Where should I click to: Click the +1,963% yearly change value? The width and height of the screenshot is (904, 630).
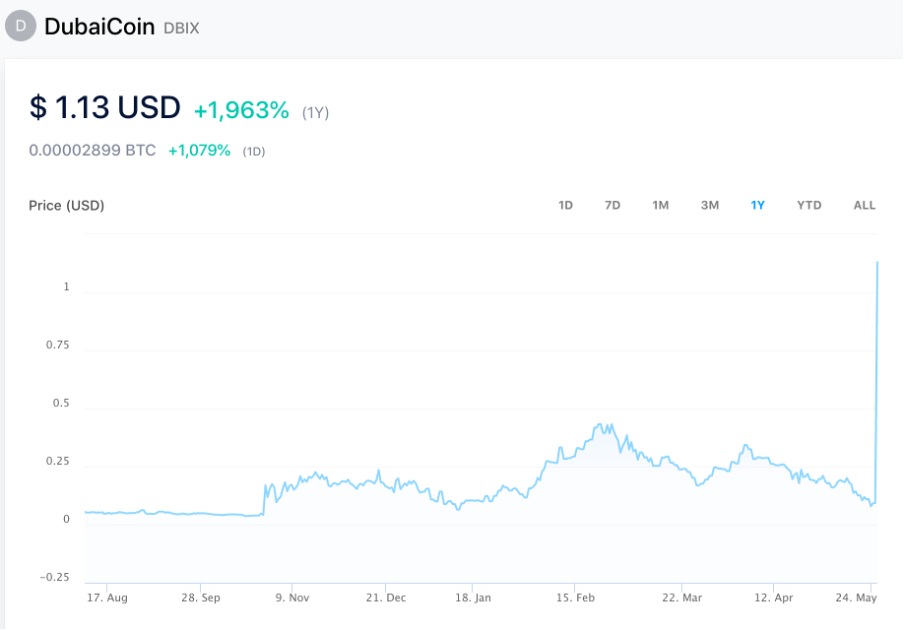pyautogui.click(x=242, y=110)
